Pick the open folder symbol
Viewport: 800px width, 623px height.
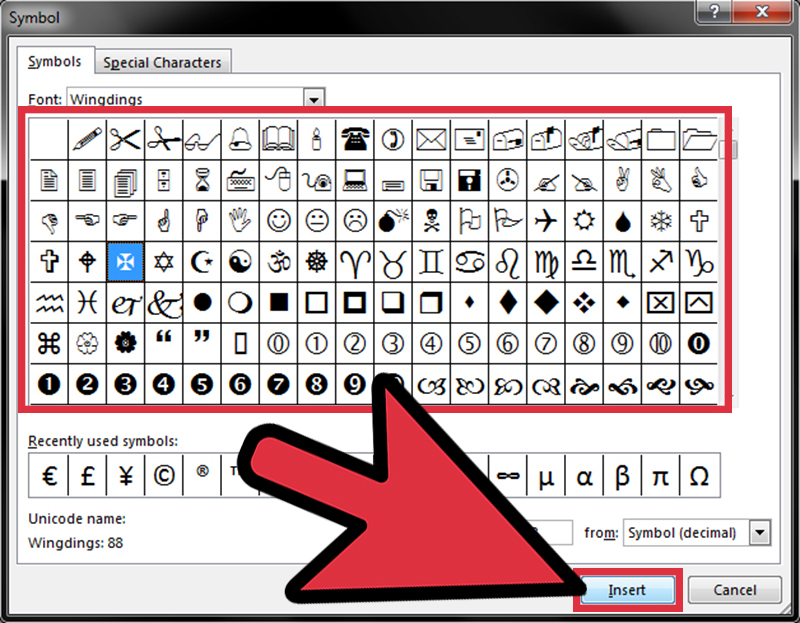(699, 139)
